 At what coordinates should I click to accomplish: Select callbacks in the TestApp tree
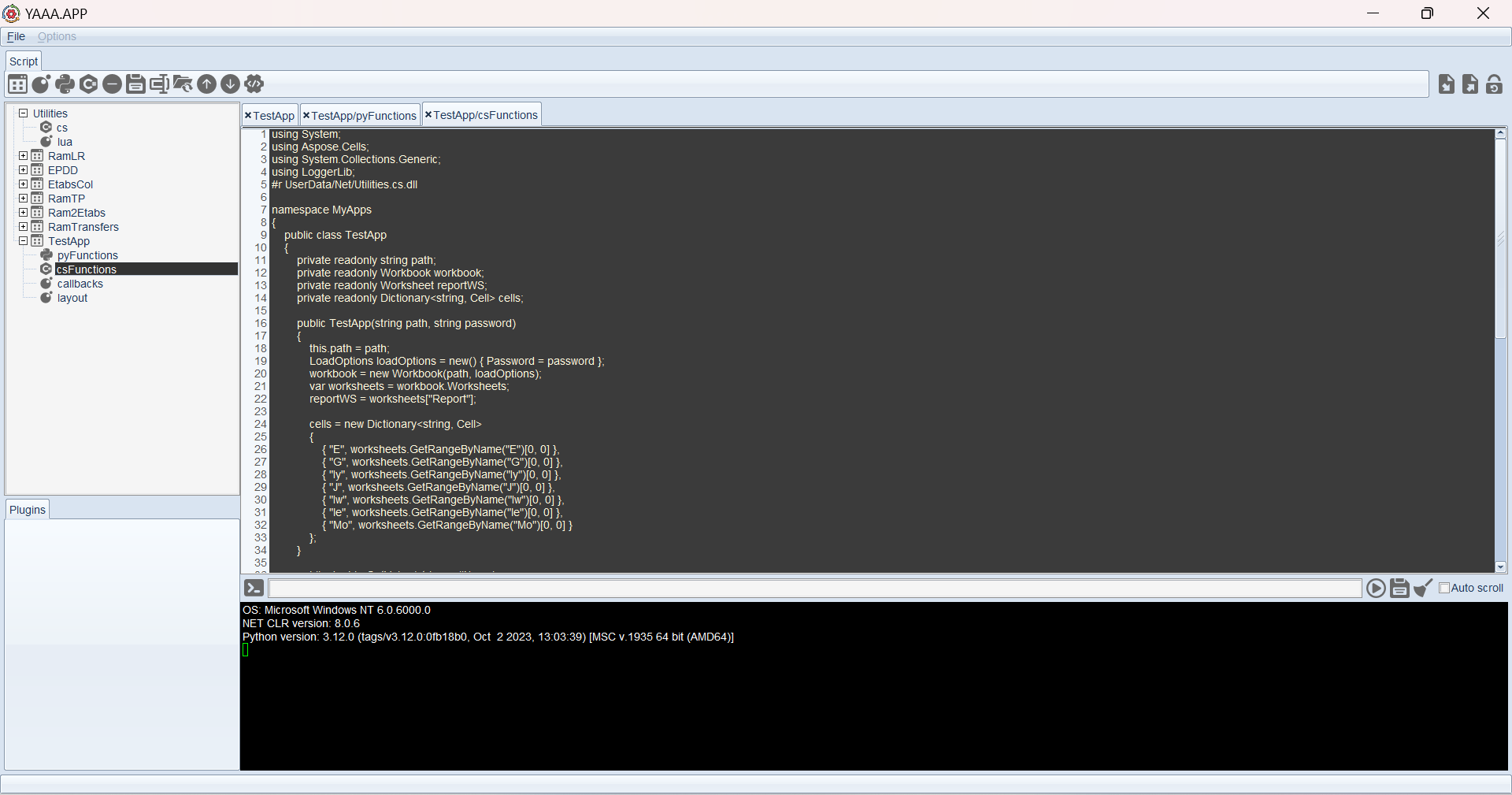pos(80,284)
